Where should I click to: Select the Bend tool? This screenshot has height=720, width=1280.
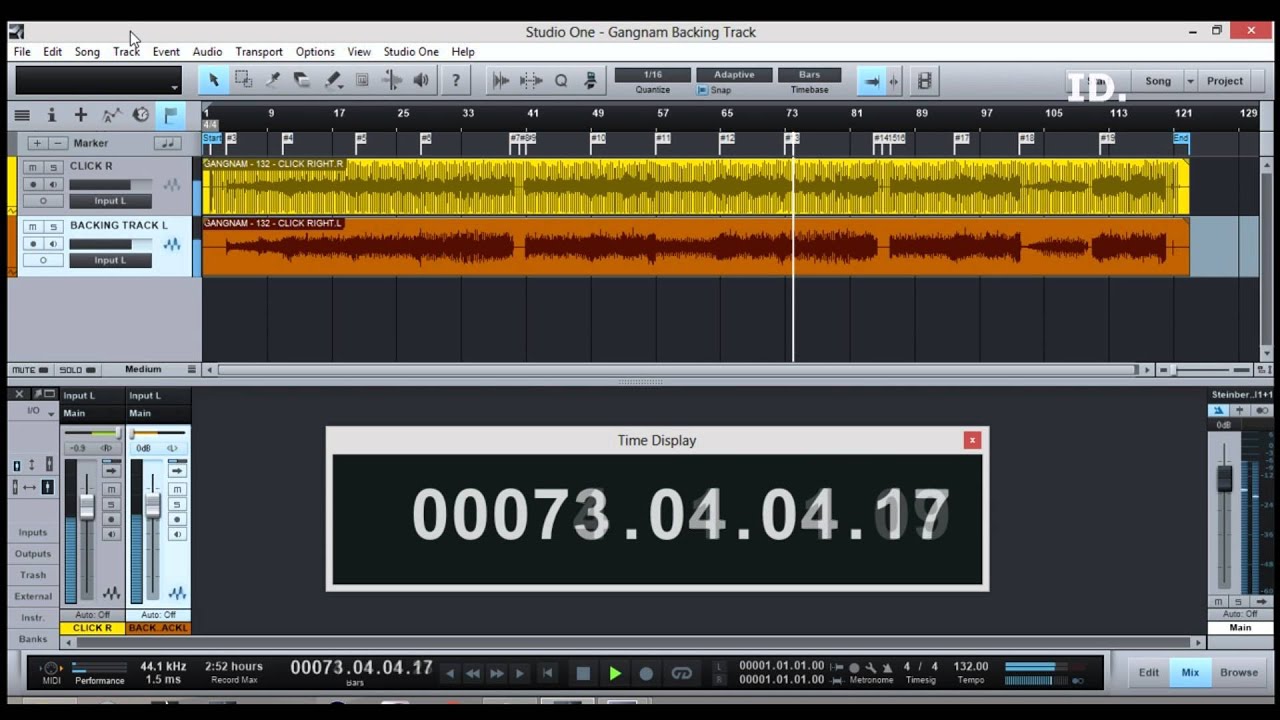point(392,81)
